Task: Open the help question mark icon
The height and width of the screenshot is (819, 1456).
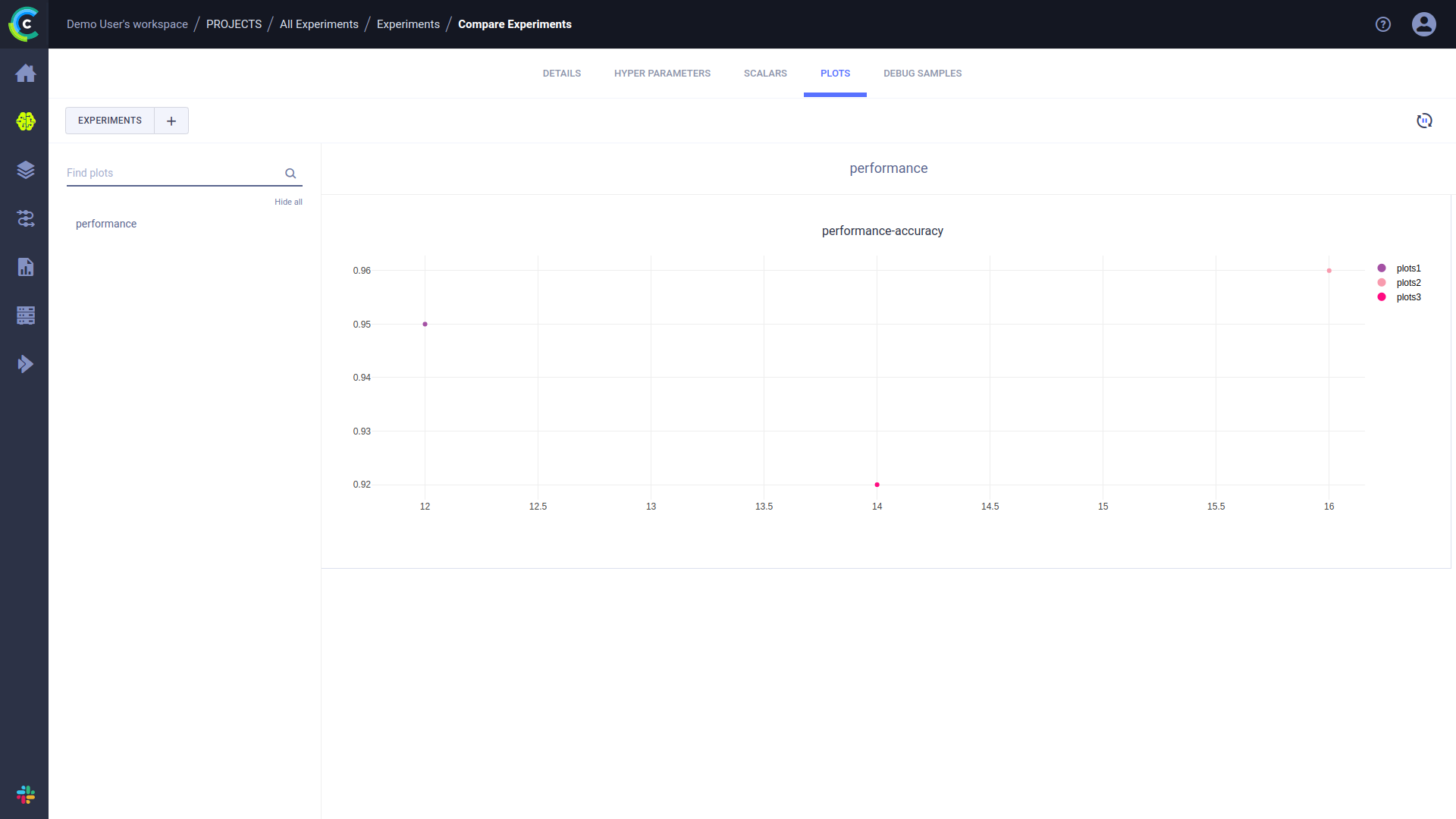Action: click(1383, 24)
